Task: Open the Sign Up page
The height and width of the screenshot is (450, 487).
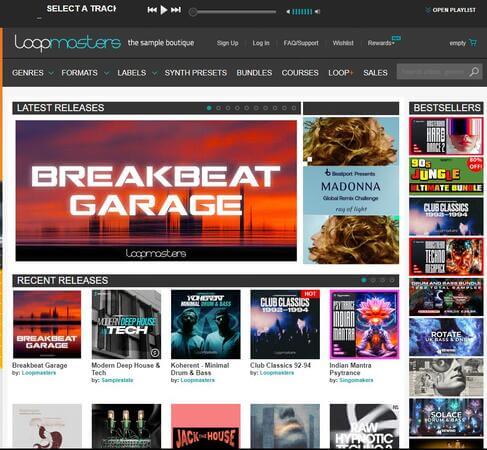Action: tap(227, 43)
